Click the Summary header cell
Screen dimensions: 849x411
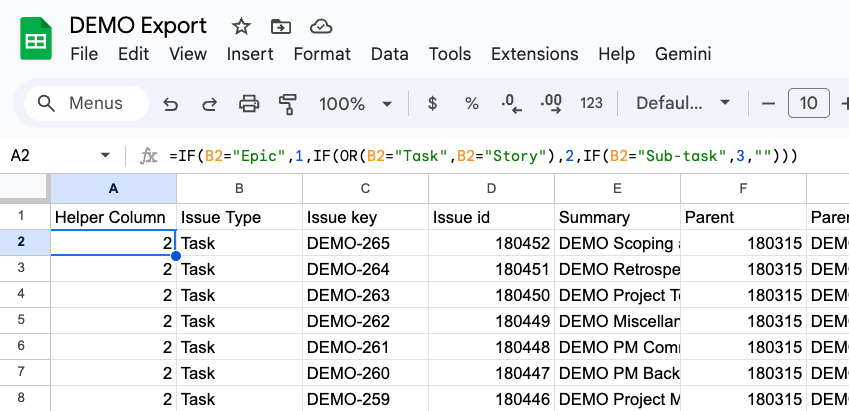click(x=617, y=217)
